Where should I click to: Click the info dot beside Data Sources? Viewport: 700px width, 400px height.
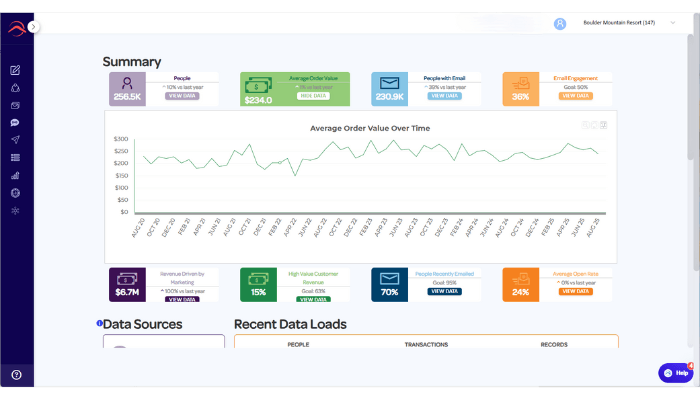pos(99,323)
